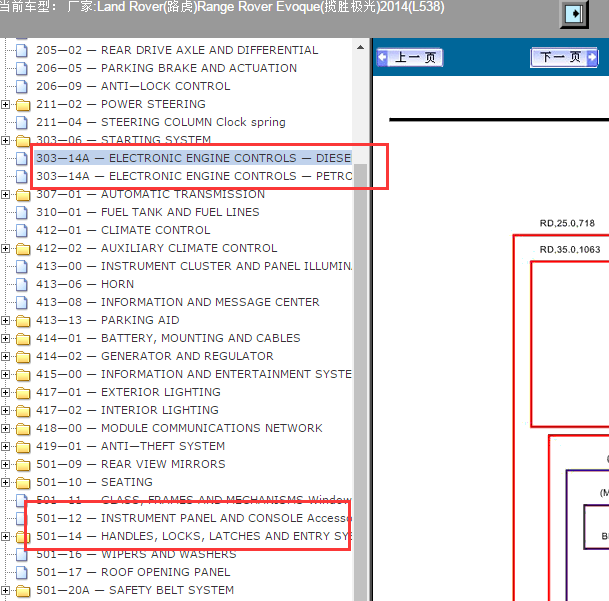The height and width of the screenshot is (601, 609).
Task: Click folder icon beside 419-01 ANTI-THEFT SYSTEM
Action: [x=23, y=447]
